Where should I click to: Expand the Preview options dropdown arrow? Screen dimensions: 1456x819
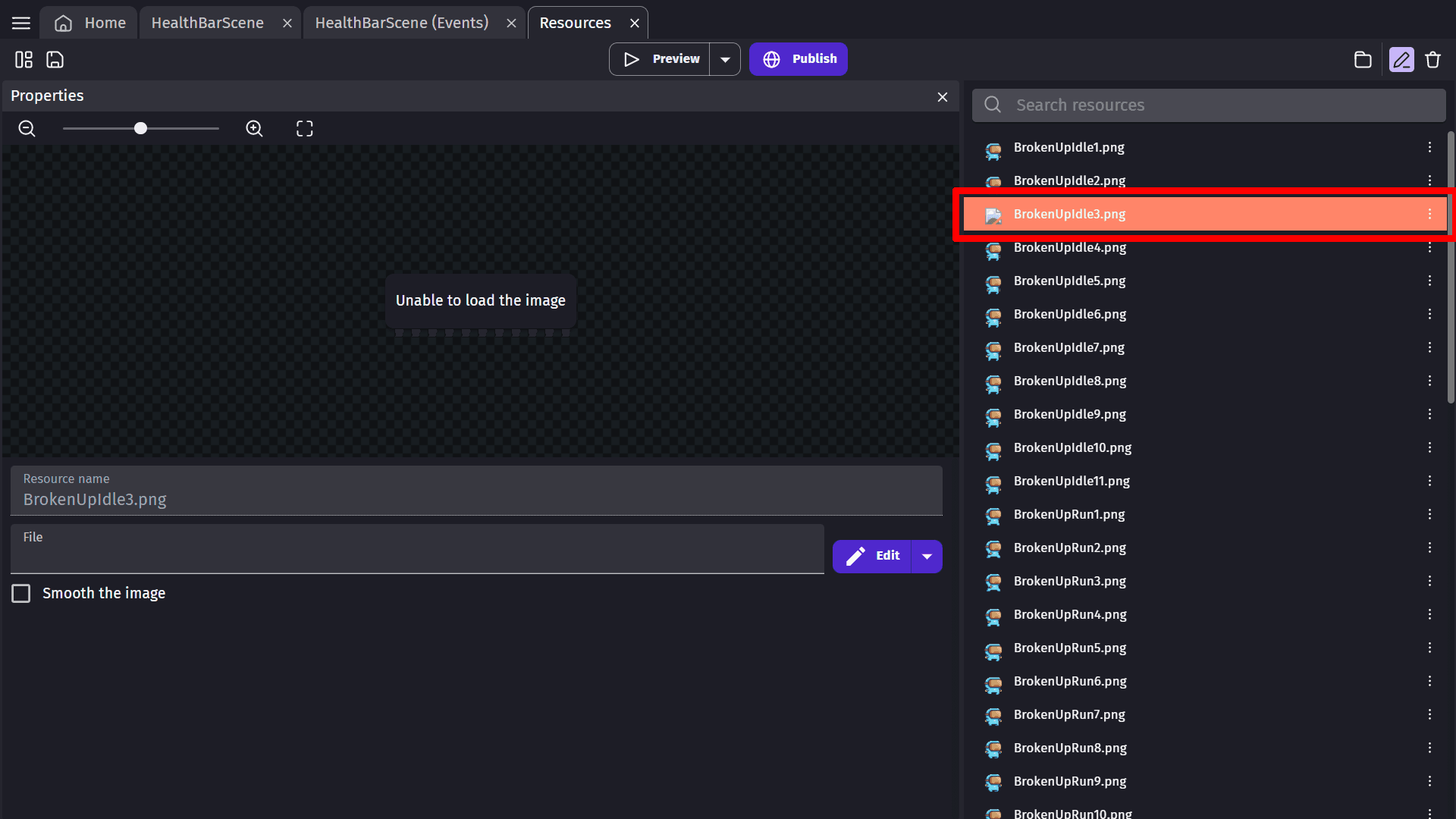(x=725, y=59)
